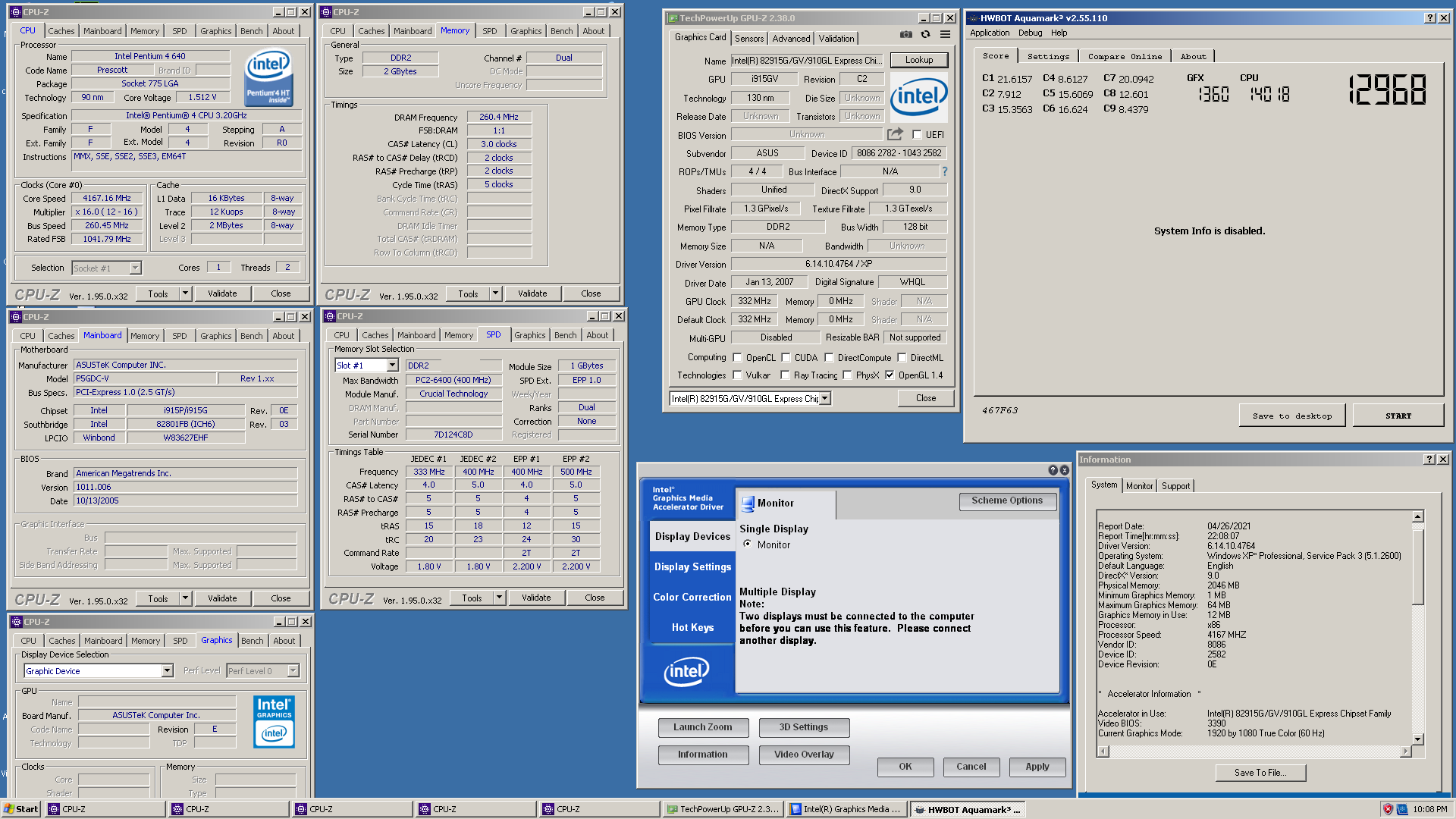This screenshot has width=1456, height=819.
Task: Toggle the UEFI checkbox in GPU-Z
Action: tap(917, 135)
